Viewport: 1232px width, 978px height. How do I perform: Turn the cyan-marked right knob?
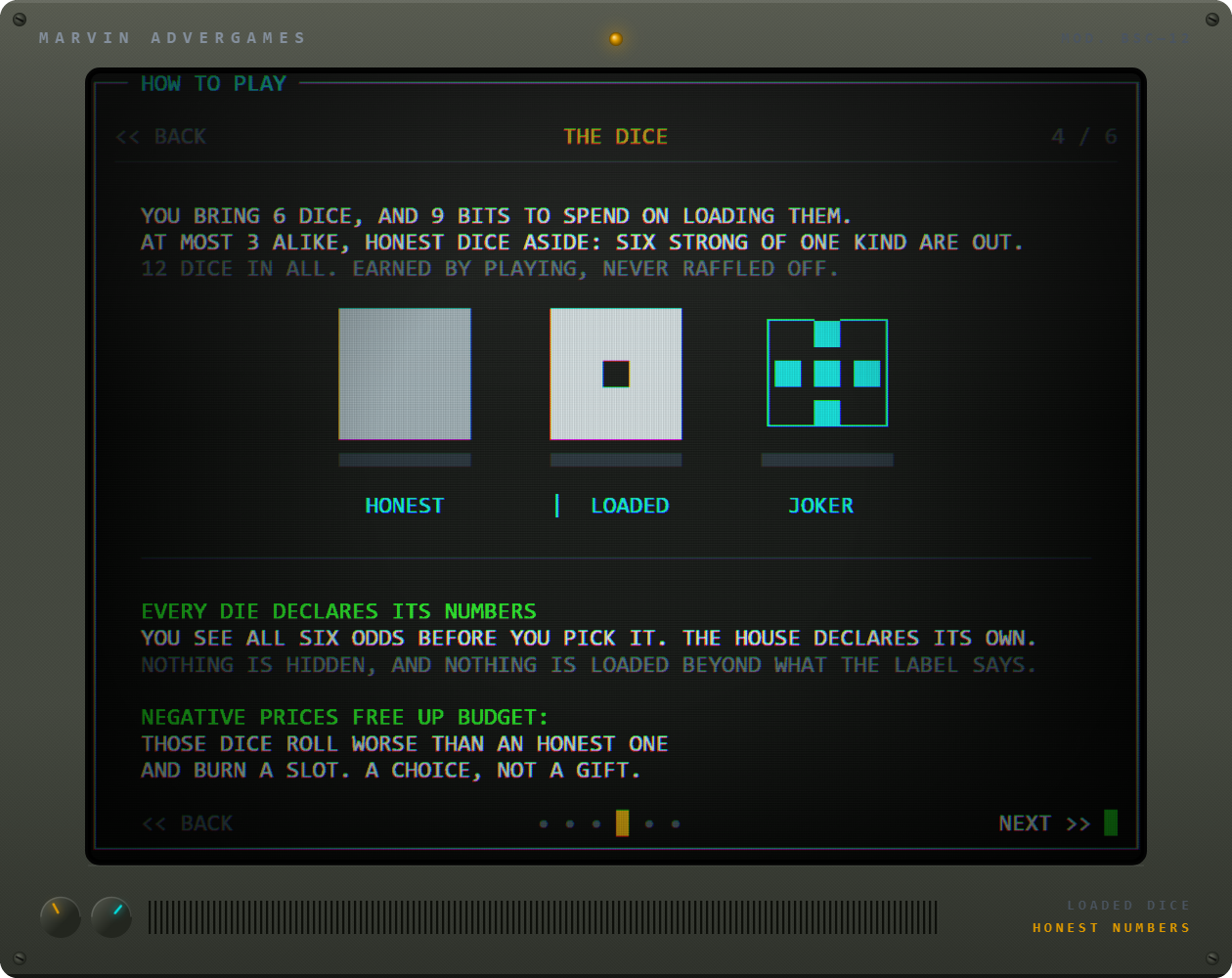[x=111, y=917]
